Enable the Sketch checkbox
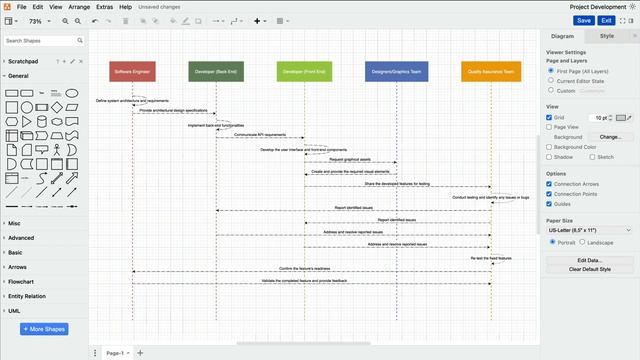This screenshot has height=360, width=640. 592,157
